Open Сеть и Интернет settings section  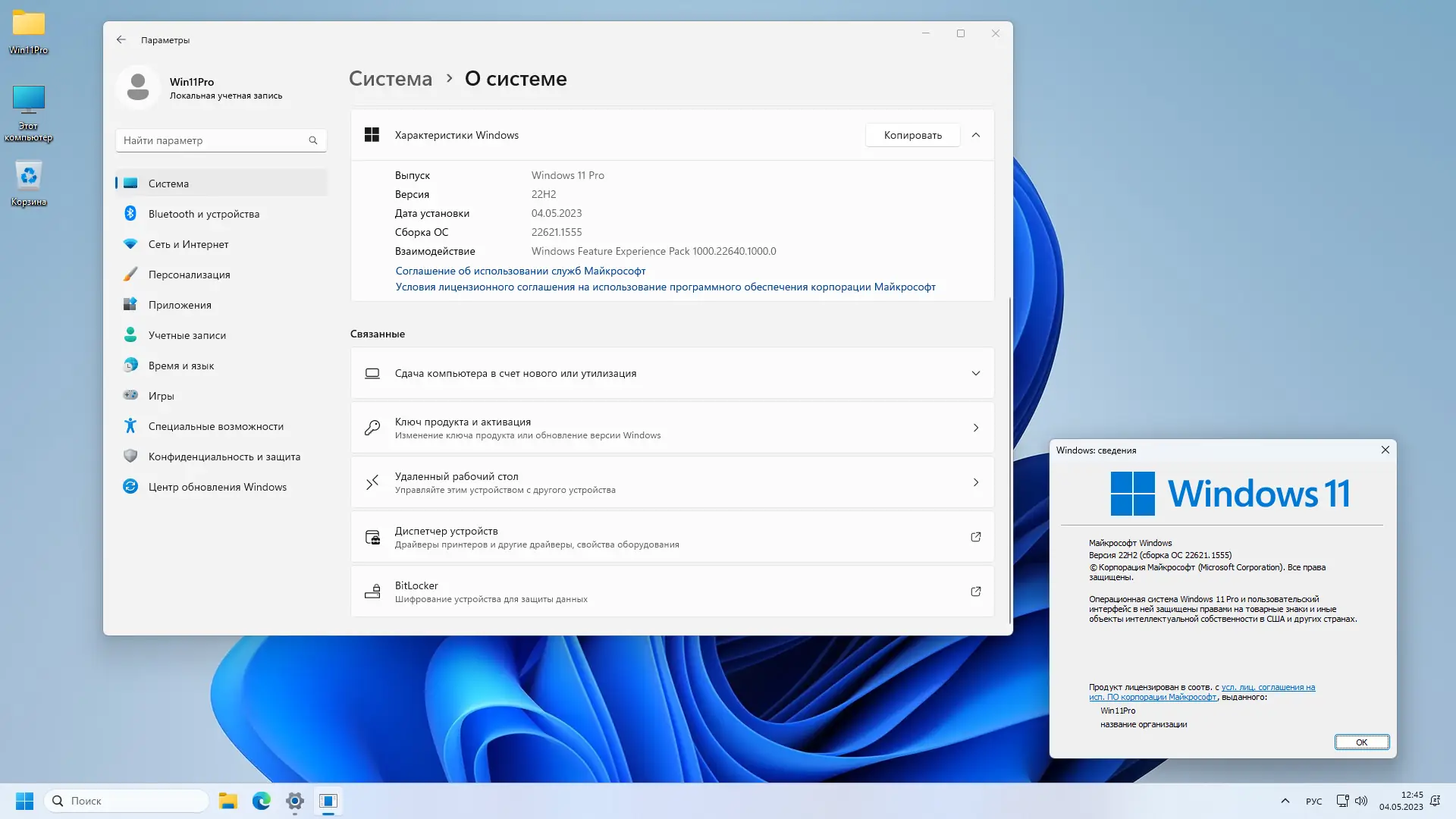tap(188, 244)
